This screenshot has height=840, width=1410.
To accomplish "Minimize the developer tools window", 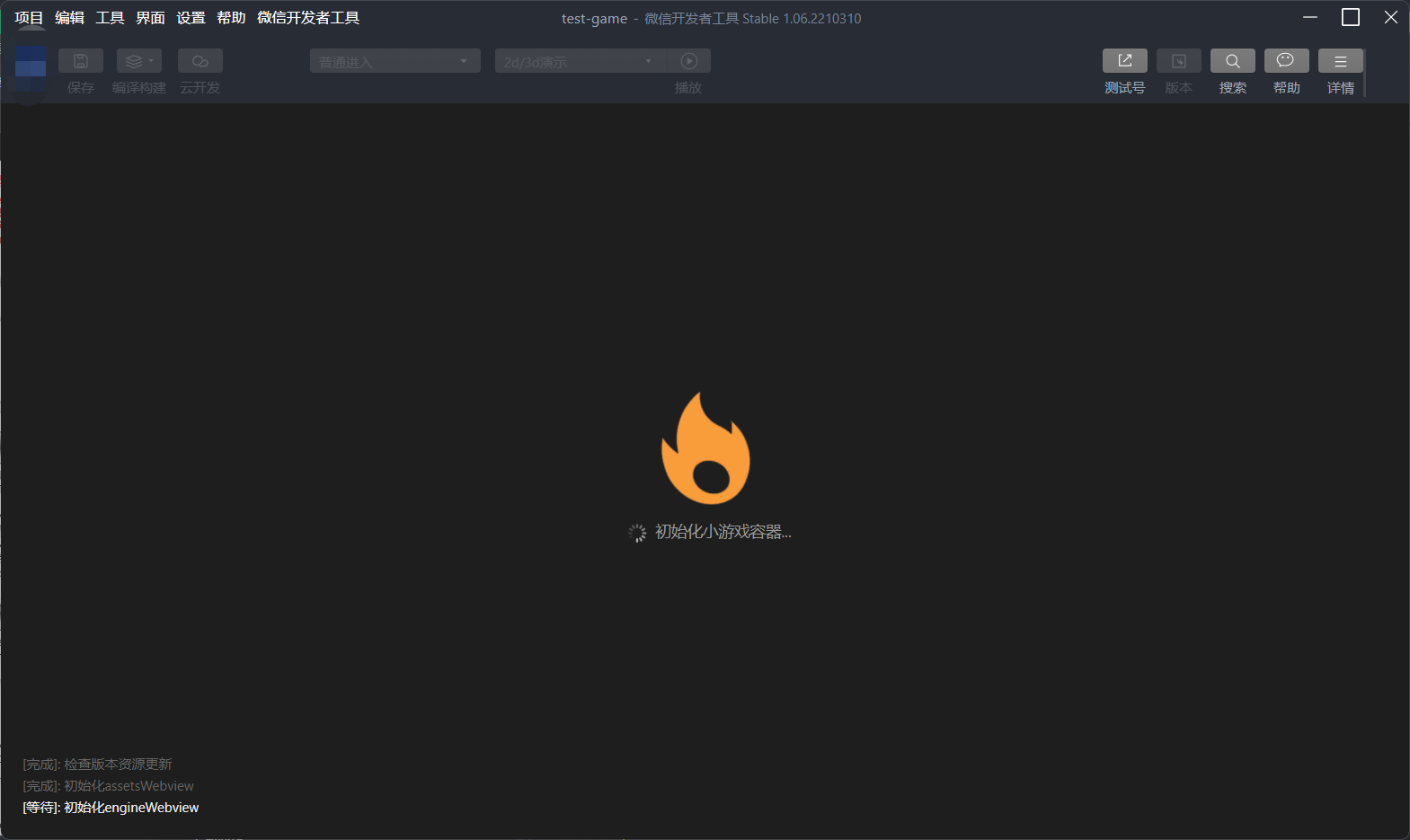I will tap(1310, 17).
